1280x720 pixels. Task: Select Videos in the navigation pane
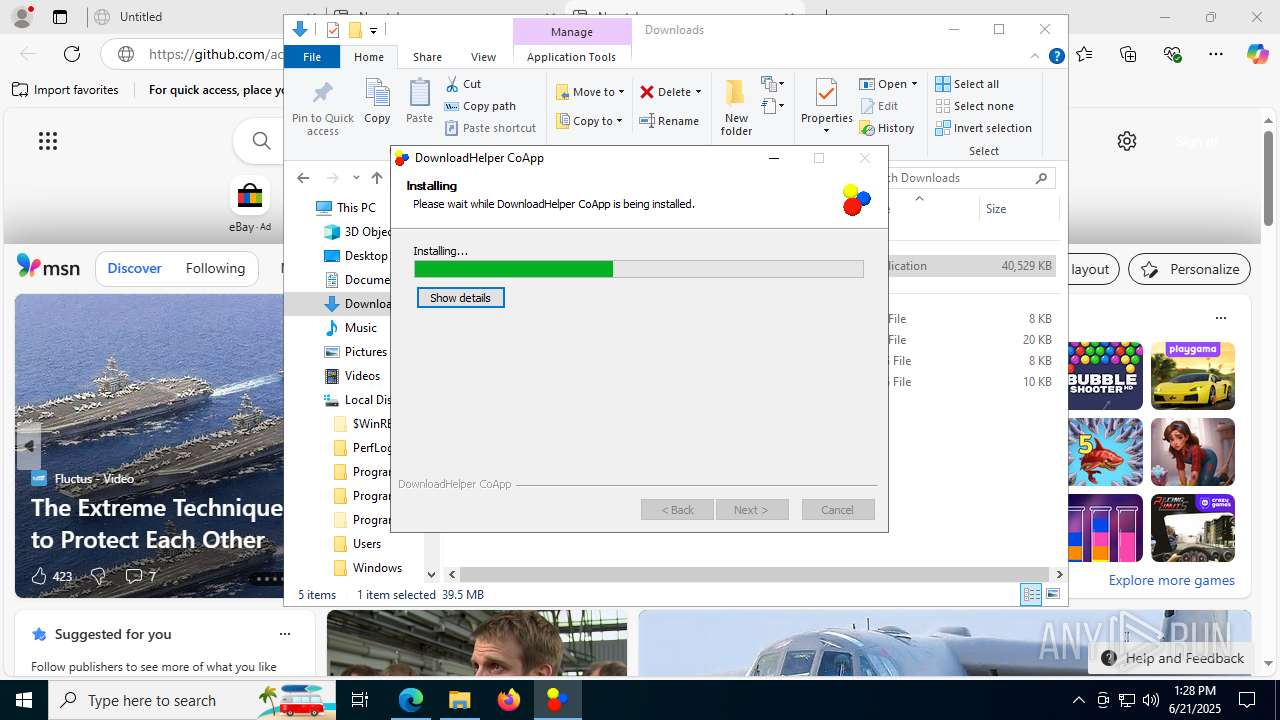352,376
